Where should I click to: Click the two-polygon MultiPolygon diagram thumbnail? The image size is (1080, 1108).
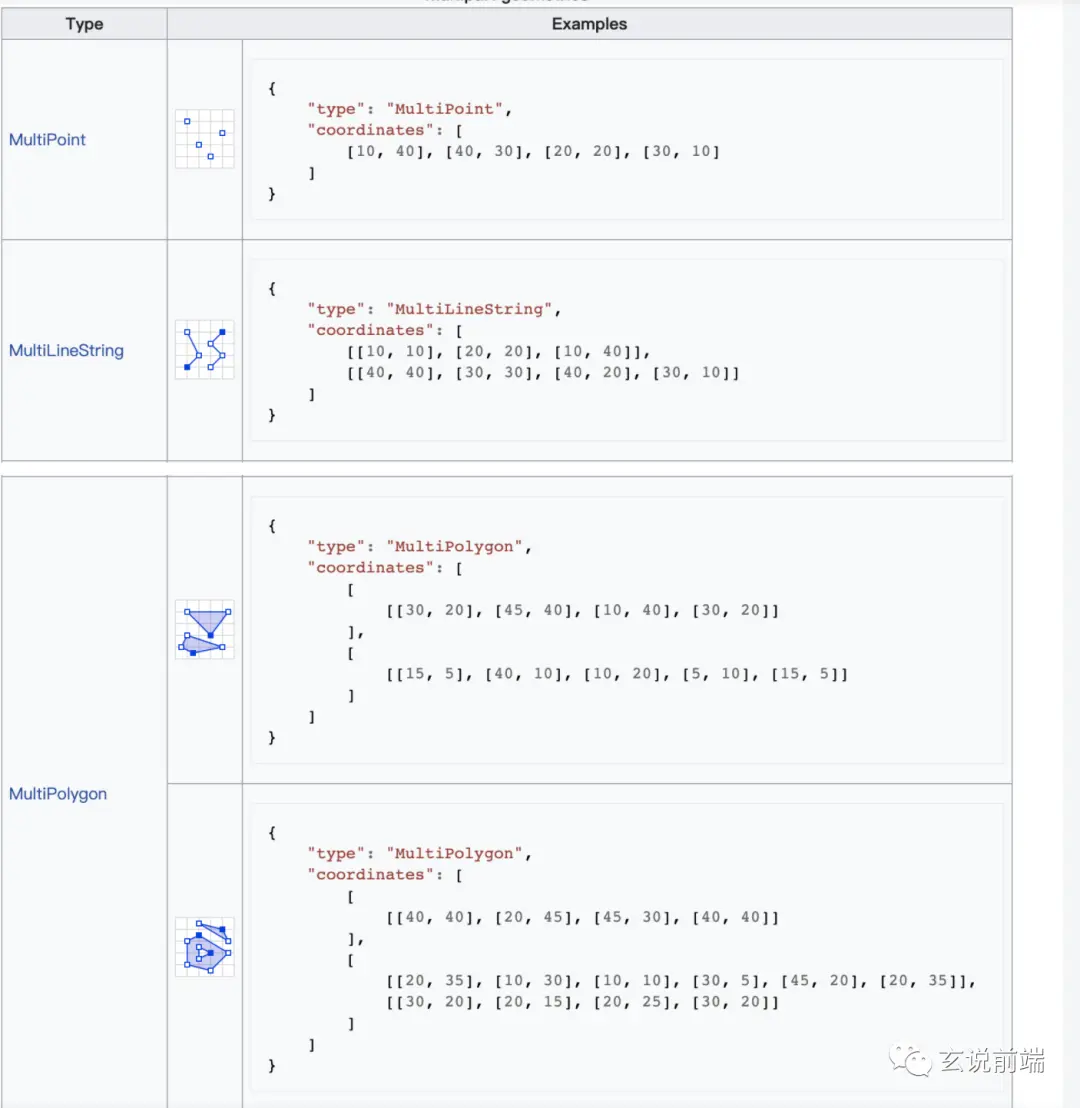pos(204,630)
